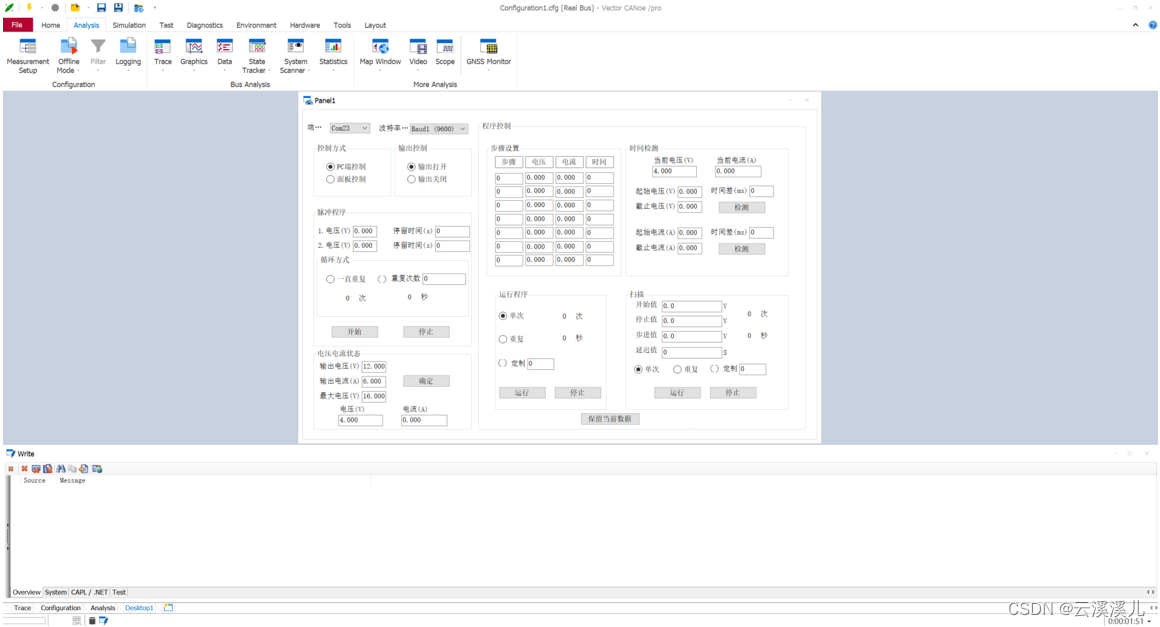Open the File menu
The width and height of the screenshot is (1160, 627).
17,25
